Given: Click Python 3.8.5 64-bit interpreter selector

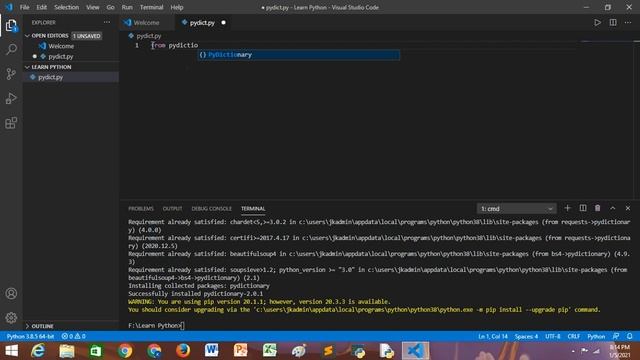Looking at the screenshot, I should pyautogui.click(x=30, y=336).
